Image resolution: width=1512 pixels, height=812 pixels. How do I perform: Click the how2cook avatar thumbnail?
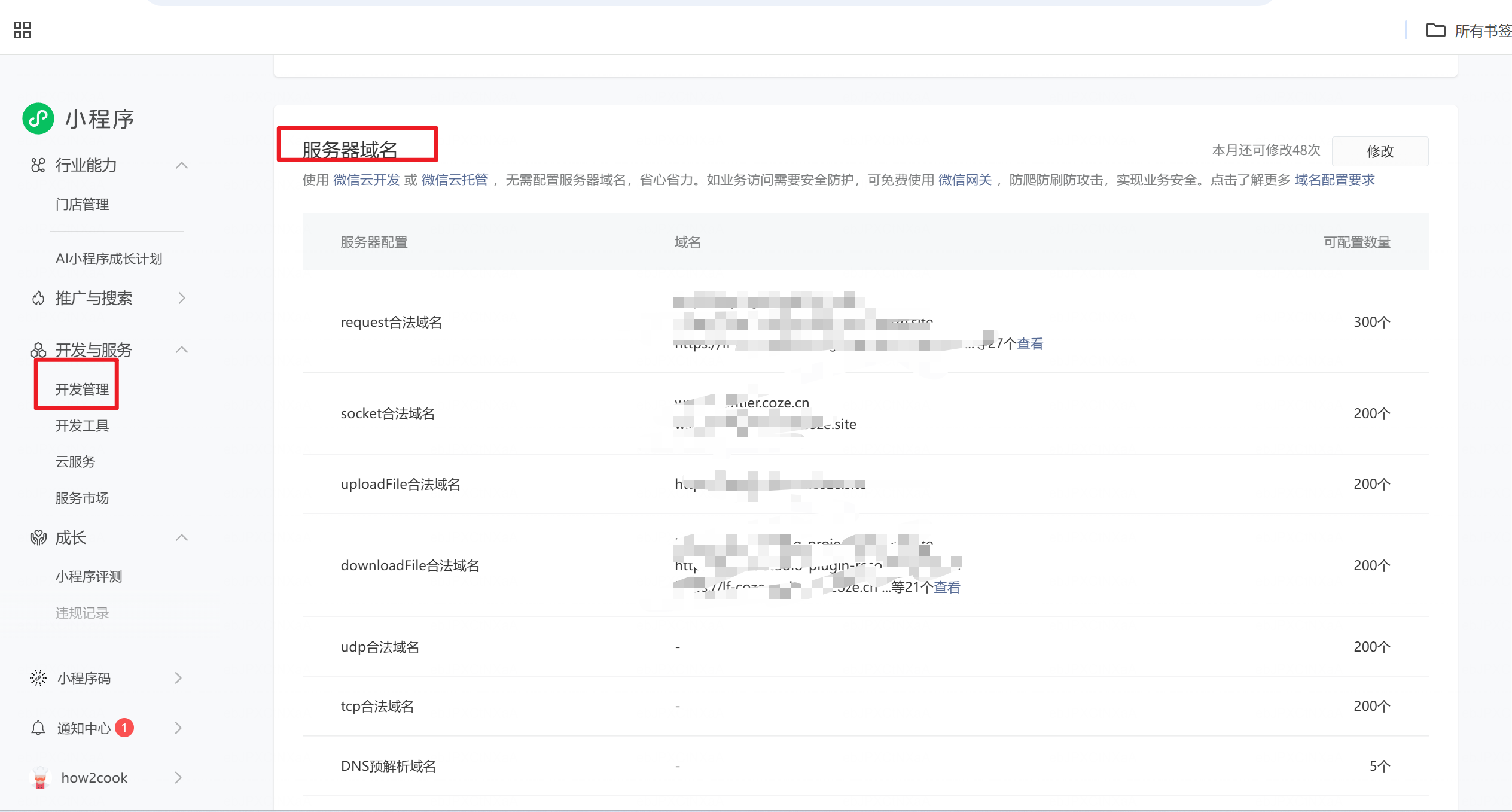40,777
